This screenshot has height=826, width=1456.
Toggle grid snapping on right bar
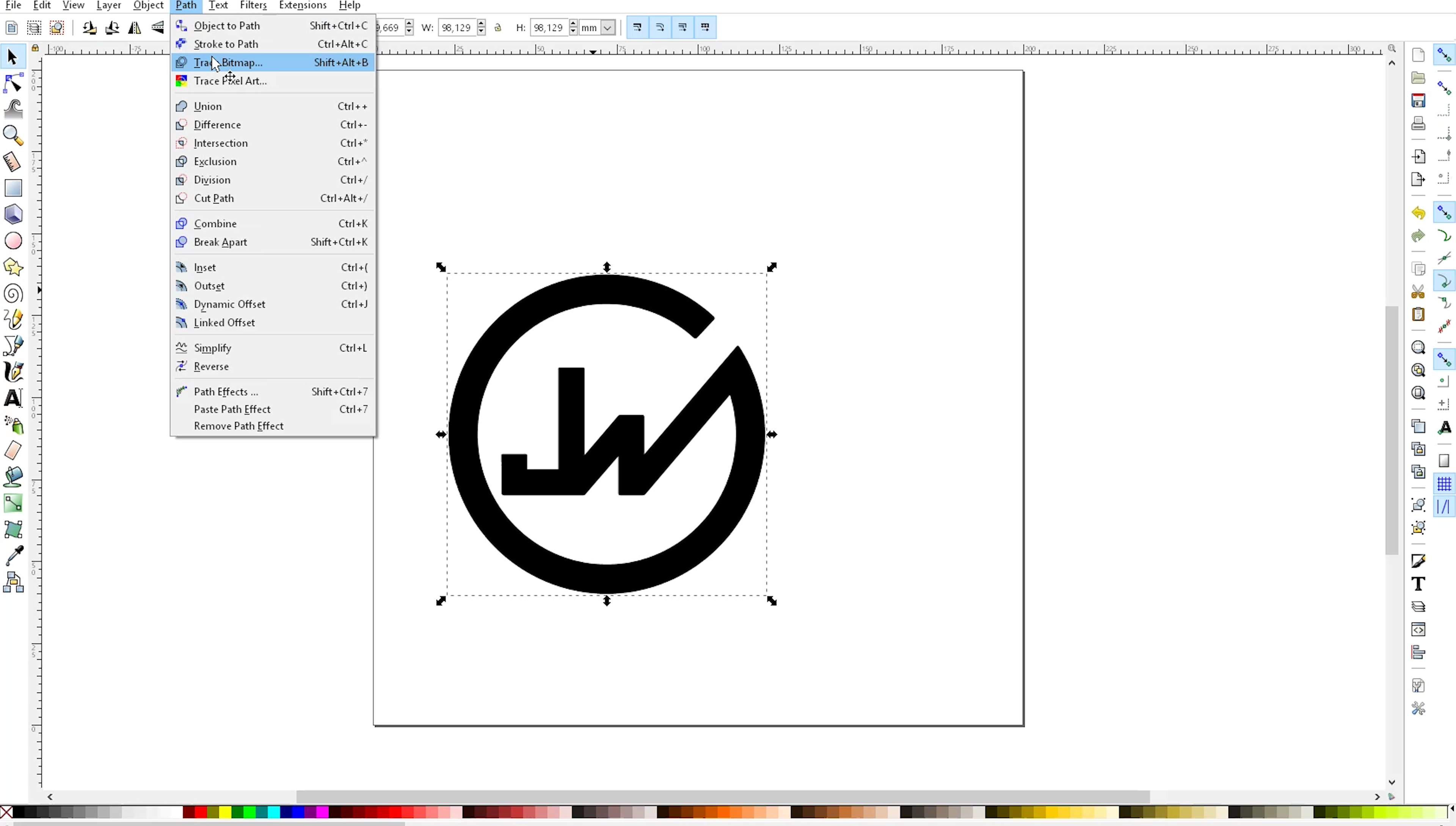[1444, 484]
